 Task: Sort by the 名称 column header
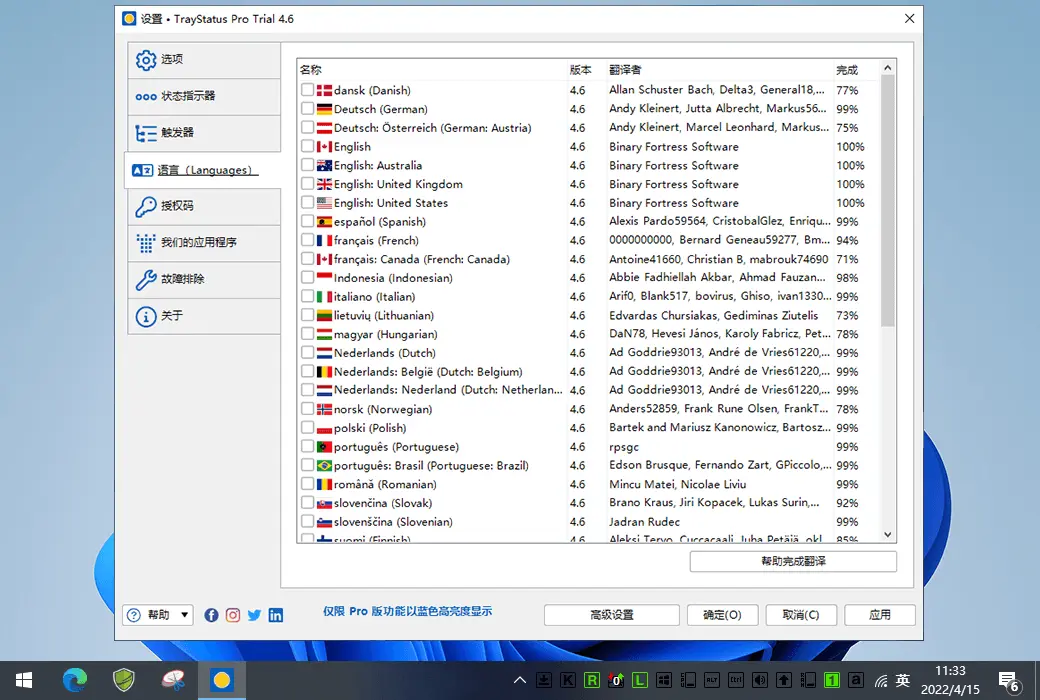pos(432,70)
